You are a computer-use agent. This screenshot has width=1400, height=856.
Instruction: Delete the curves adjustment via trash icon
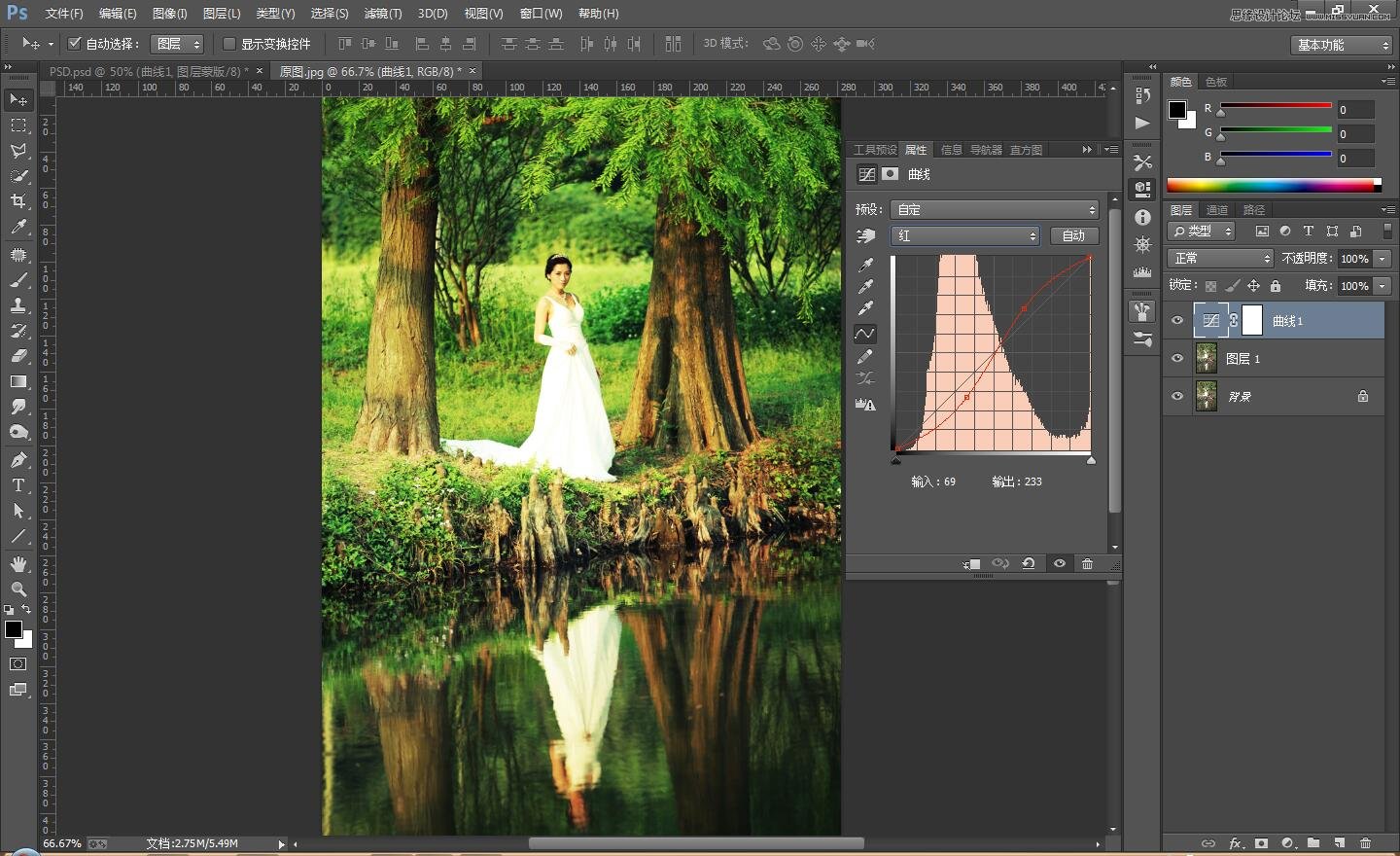coord(1087,564)
